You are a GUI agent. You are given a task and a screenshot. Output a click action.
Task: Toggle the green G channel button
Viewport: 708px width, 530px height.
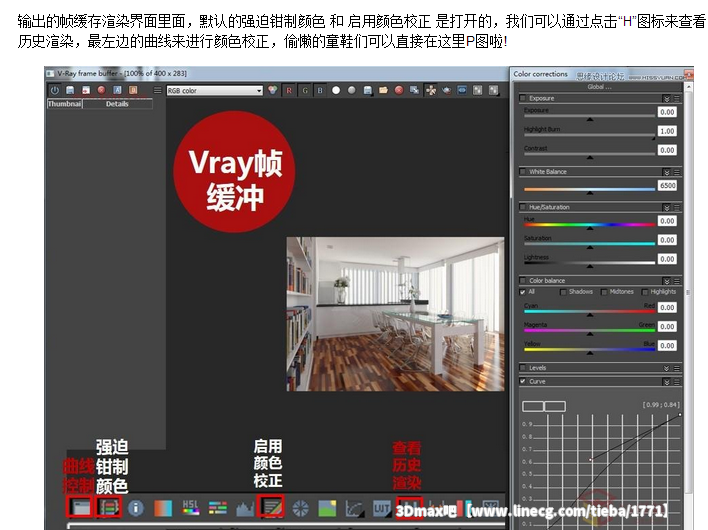(305, 90)
